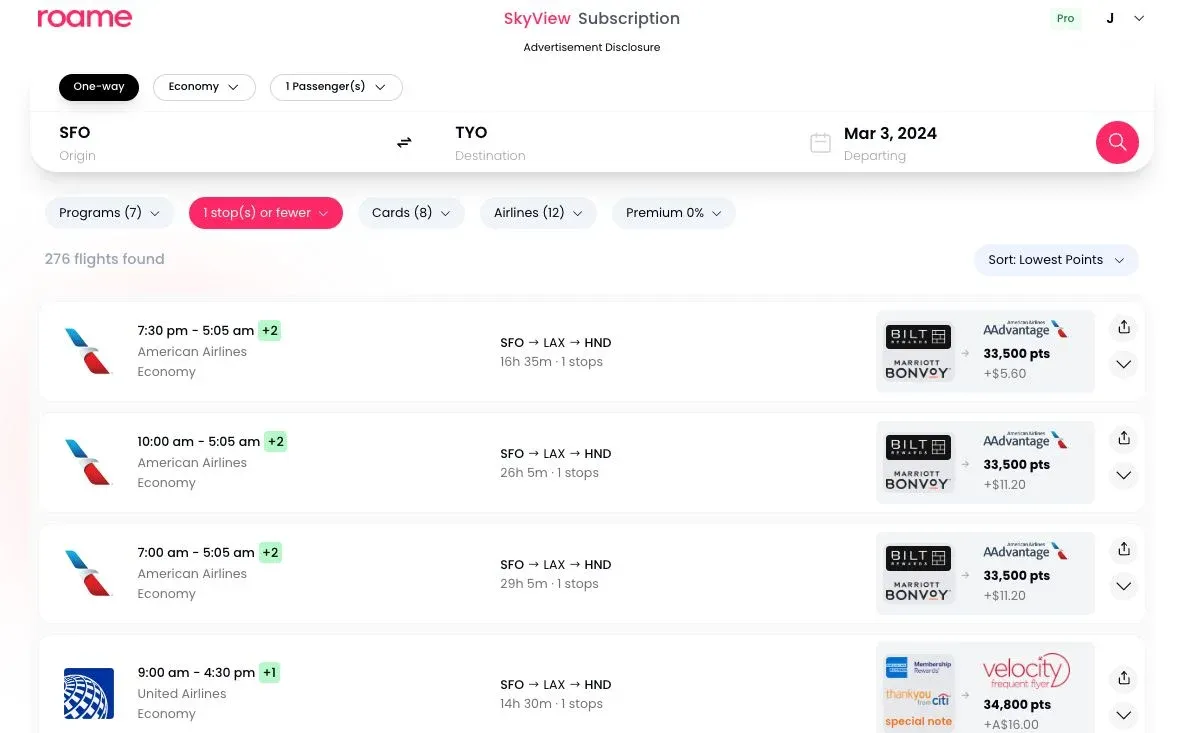Click the +A$16.00 fee text

click(1011, 725)
